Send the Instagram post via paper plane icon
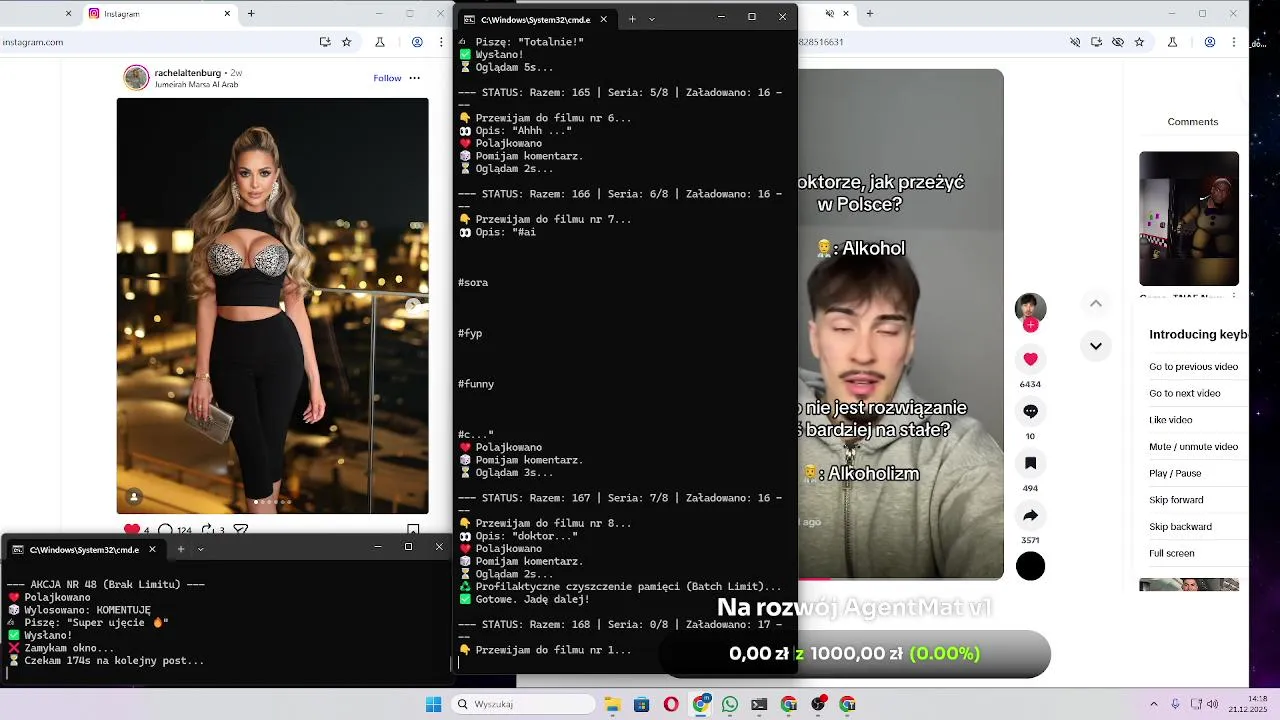1280x720 pixels. (x=240, y=530)
